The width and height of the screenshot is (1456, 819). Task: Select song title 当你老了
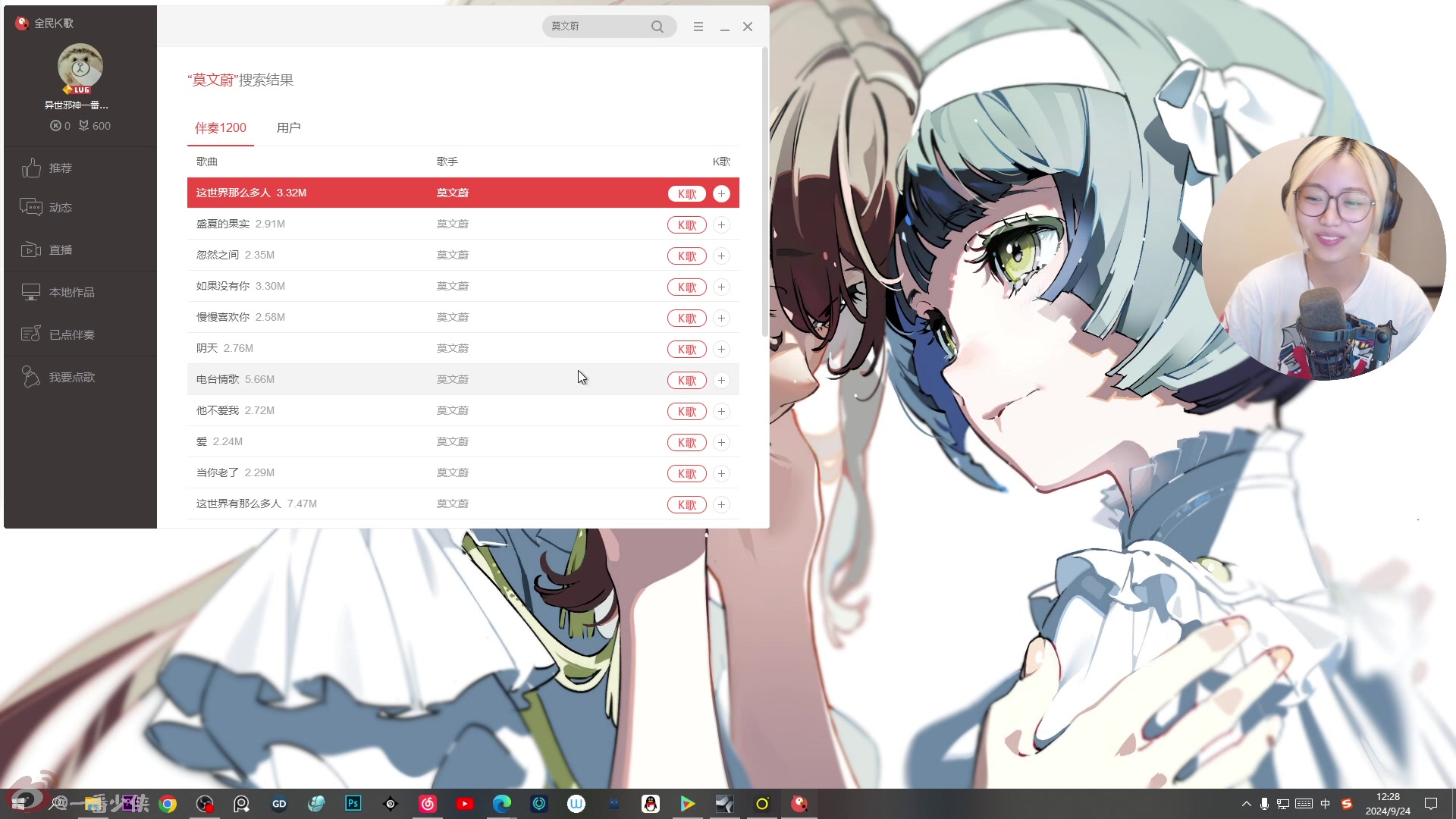pyautogui.click(x=218, y=472)
